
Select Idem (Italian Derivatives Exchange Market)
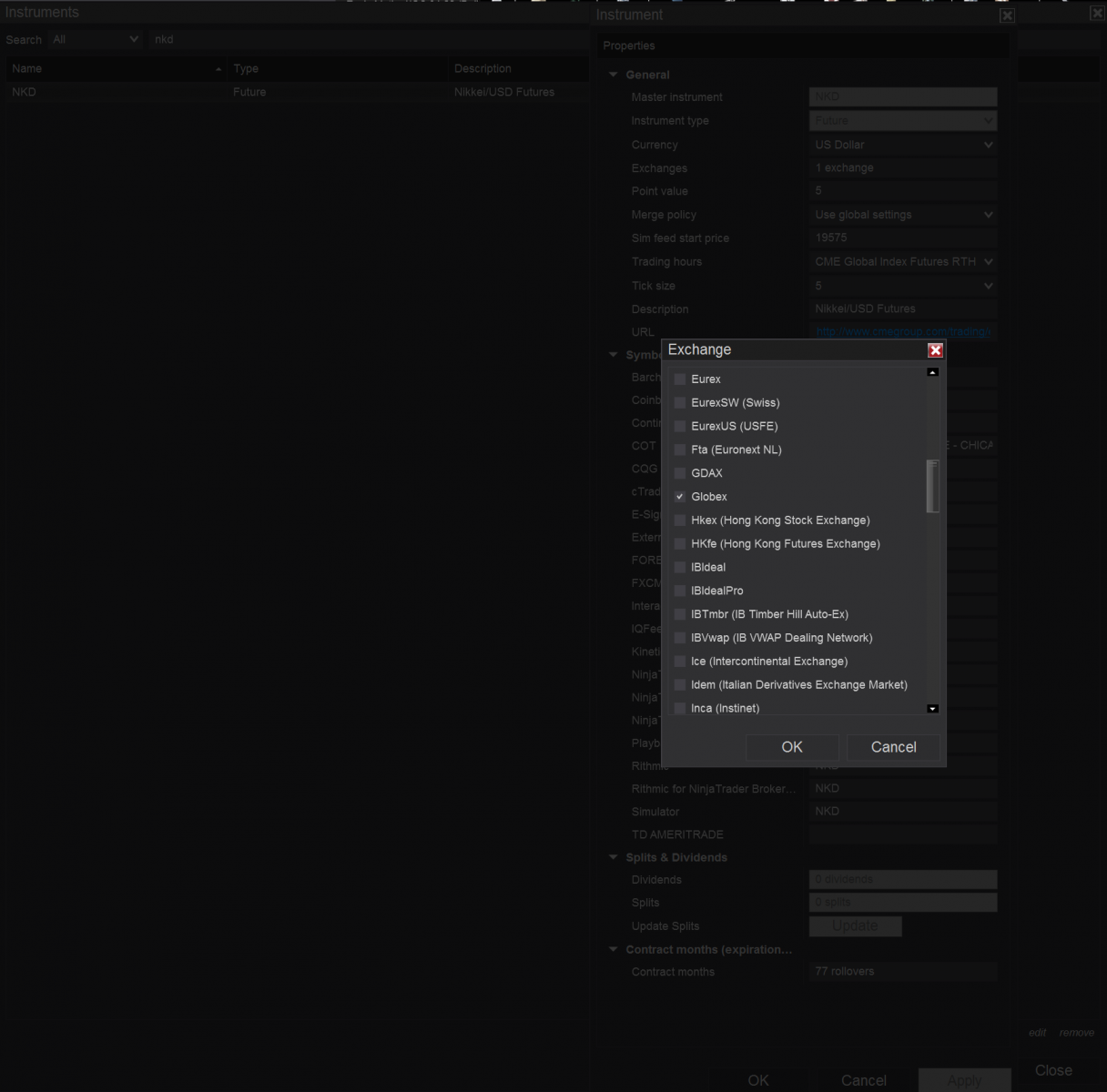(680, 685)
